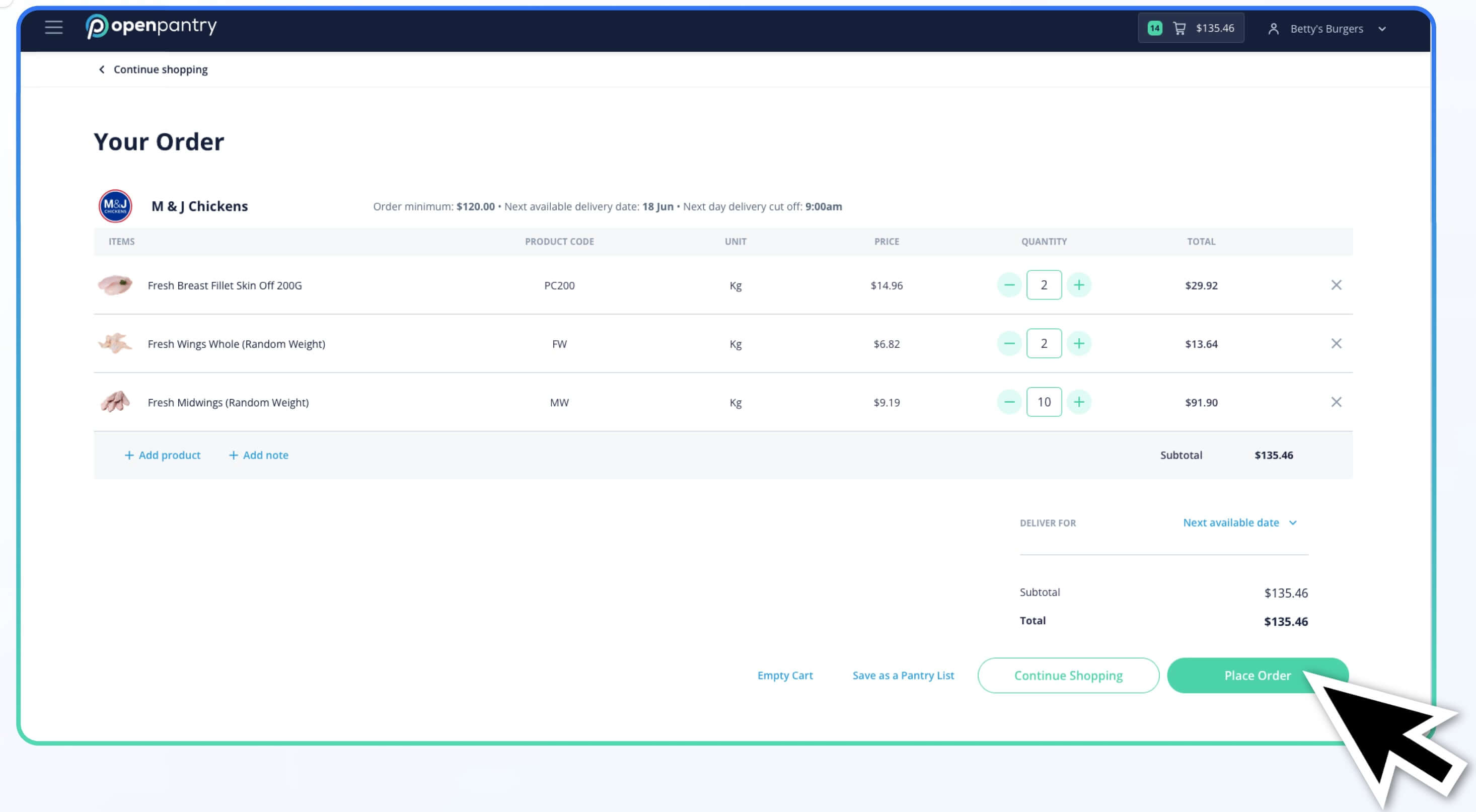Decrease Fresh Wings Whole quantity with minus

[x=1009, y=343]
